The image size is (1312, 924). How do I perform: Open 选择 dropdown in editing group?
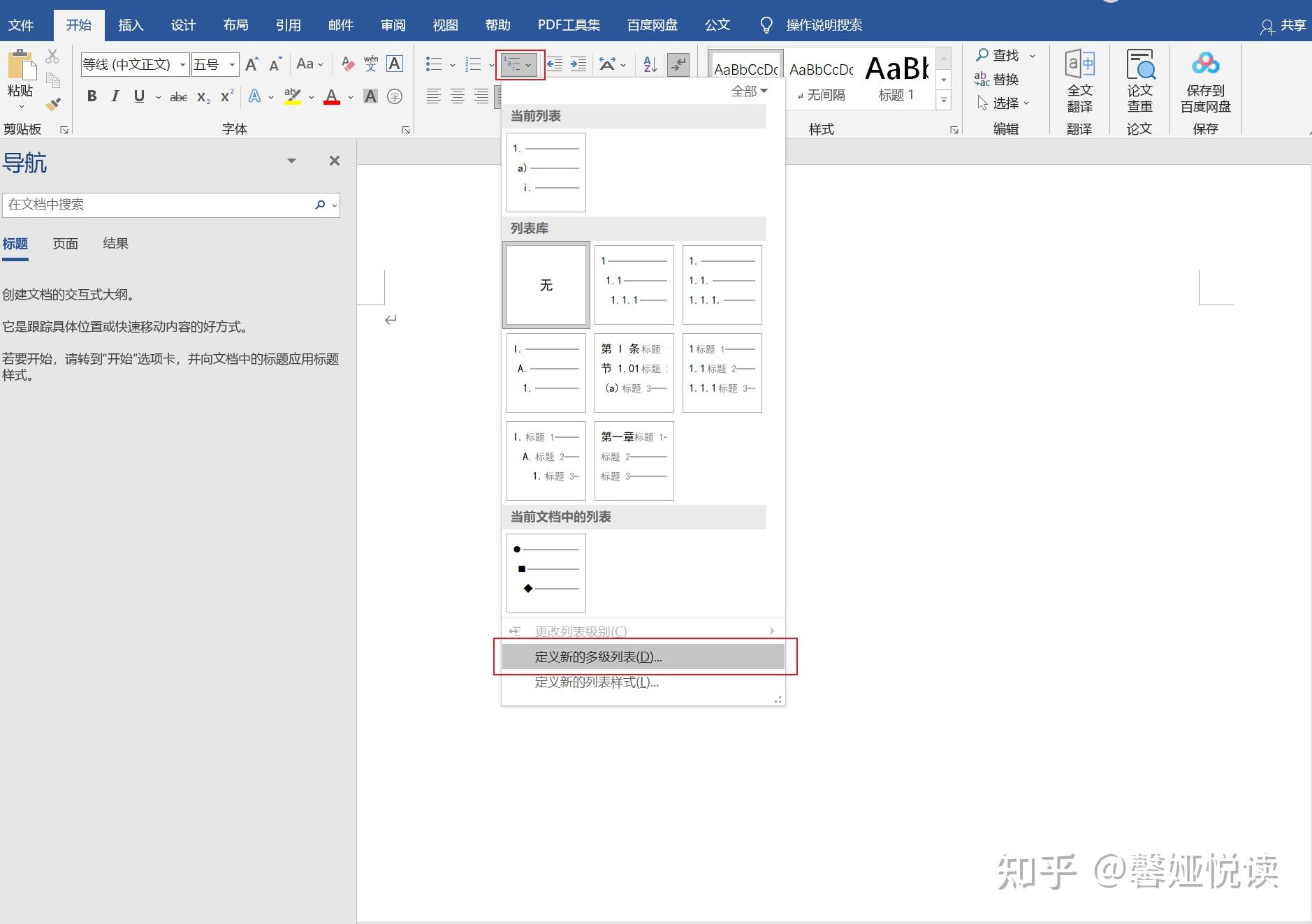pyautogui.click(x=1003, y=103)
